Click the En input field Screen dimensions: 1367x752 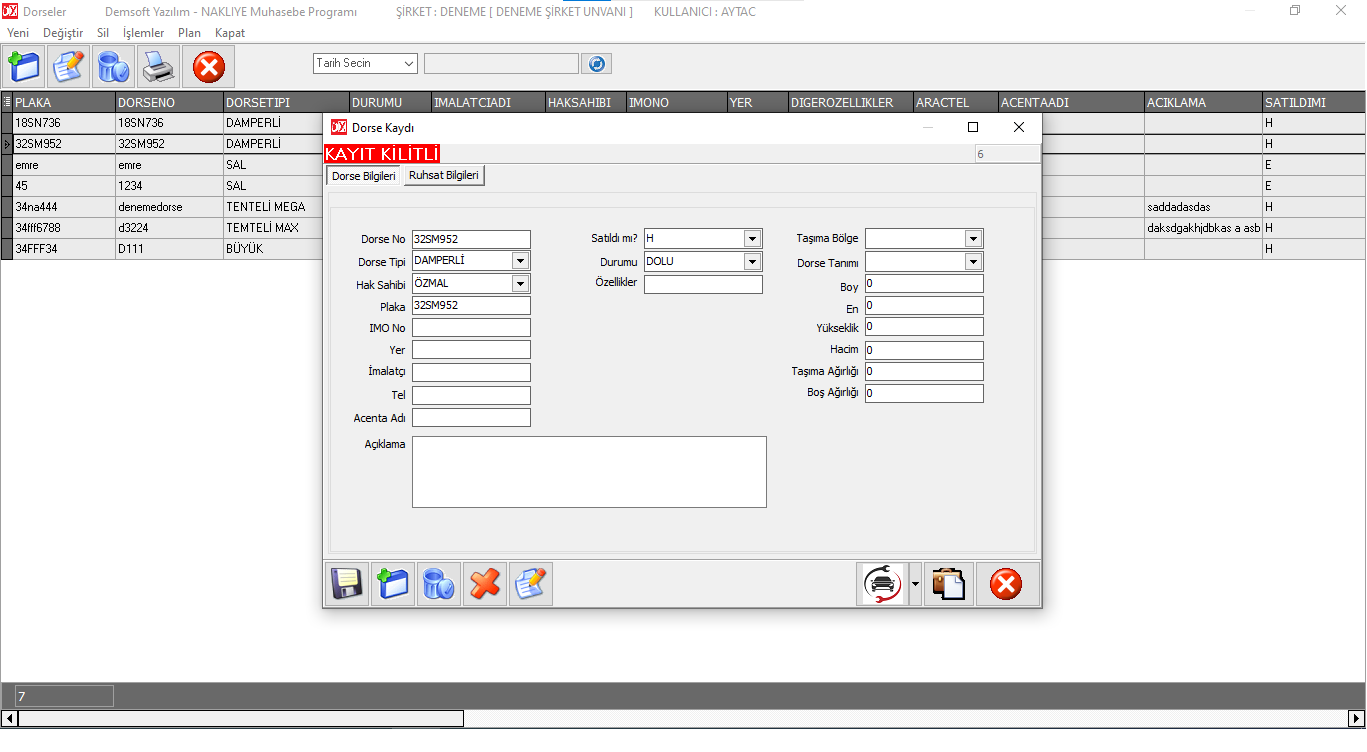point(924,306)
